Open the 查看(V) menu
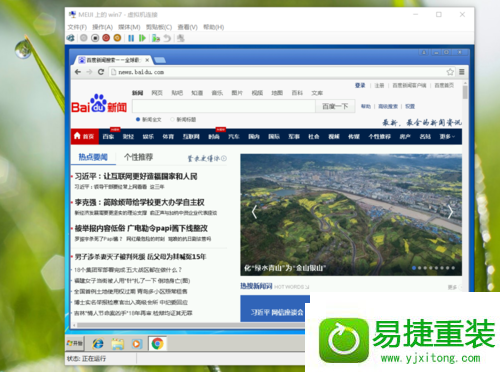The height and width of the screenshot is (372, 500). coord(187,27)
